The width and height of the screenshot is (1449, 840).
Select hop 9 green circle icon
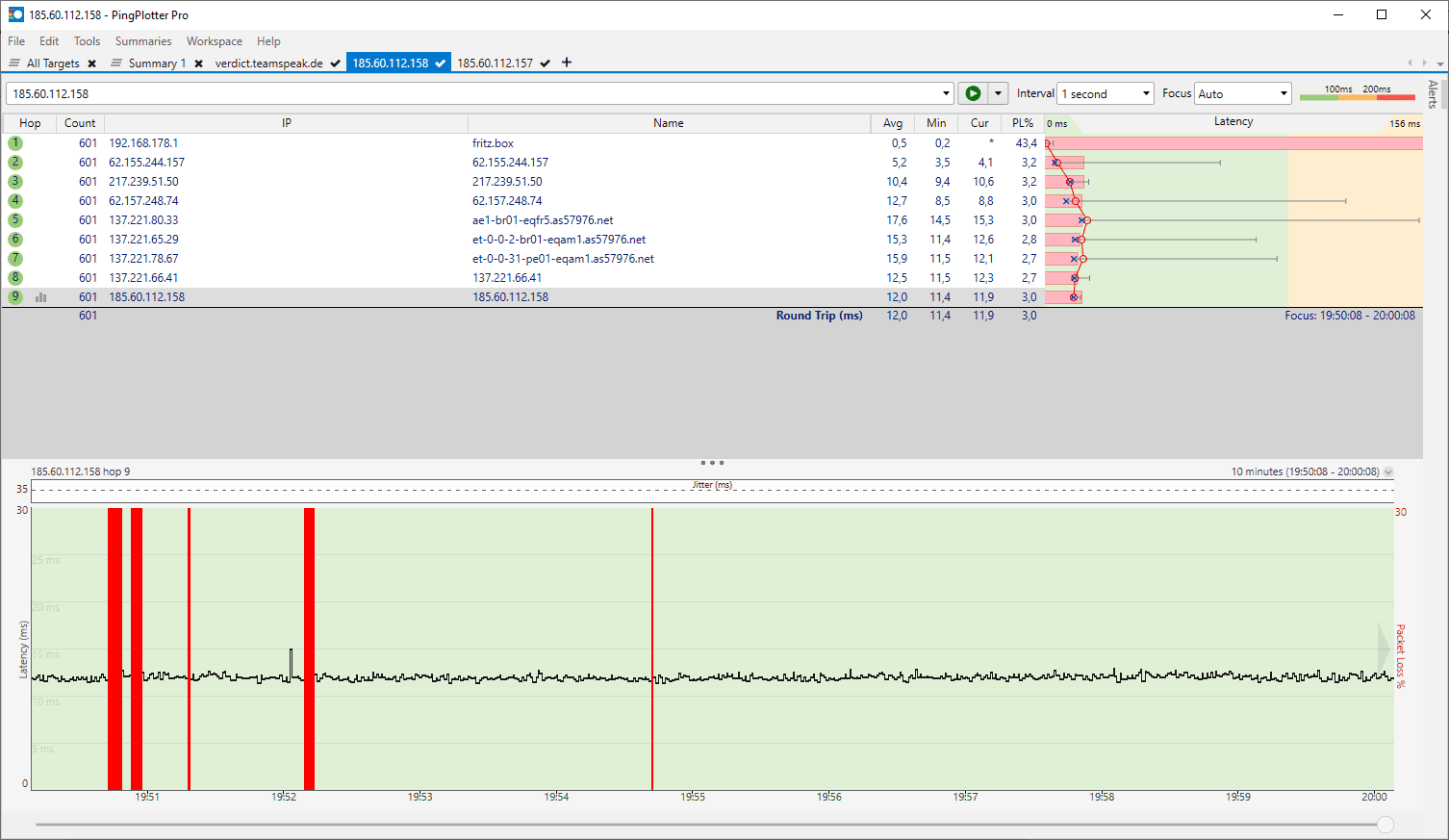point(15,296)
